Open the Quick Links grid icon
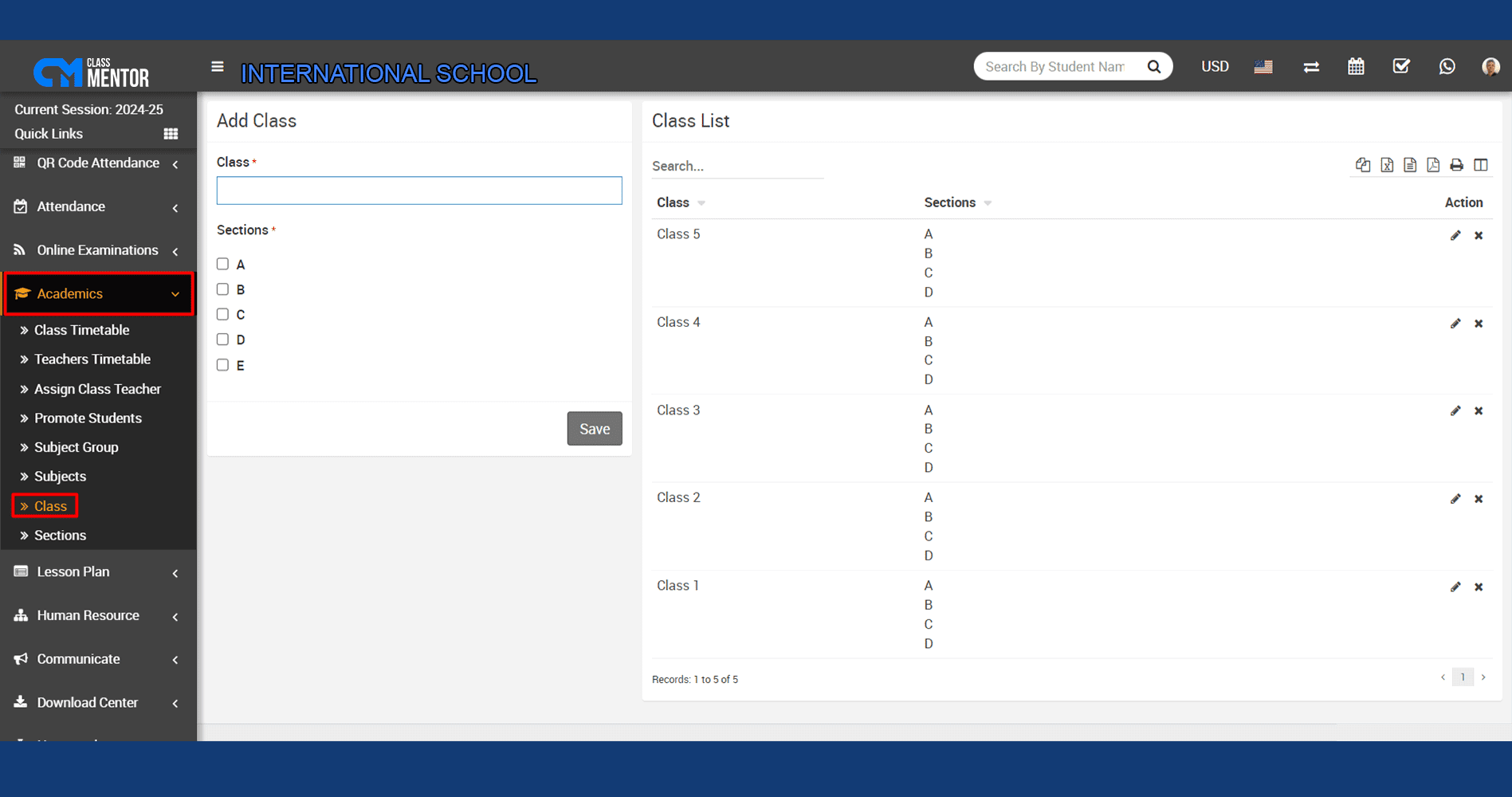The image size is (1512, 797). point(171,134)
